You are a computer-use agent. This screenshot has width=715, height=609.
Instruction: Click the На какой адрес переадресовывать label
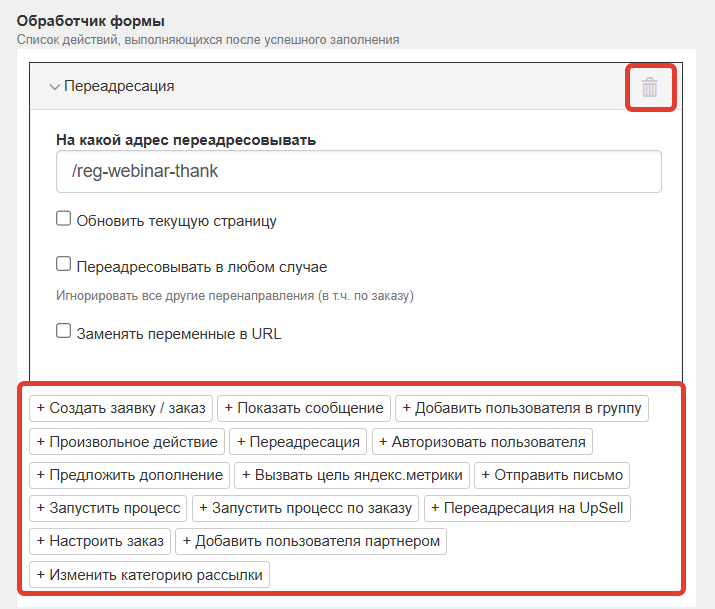tap(186, 140)
